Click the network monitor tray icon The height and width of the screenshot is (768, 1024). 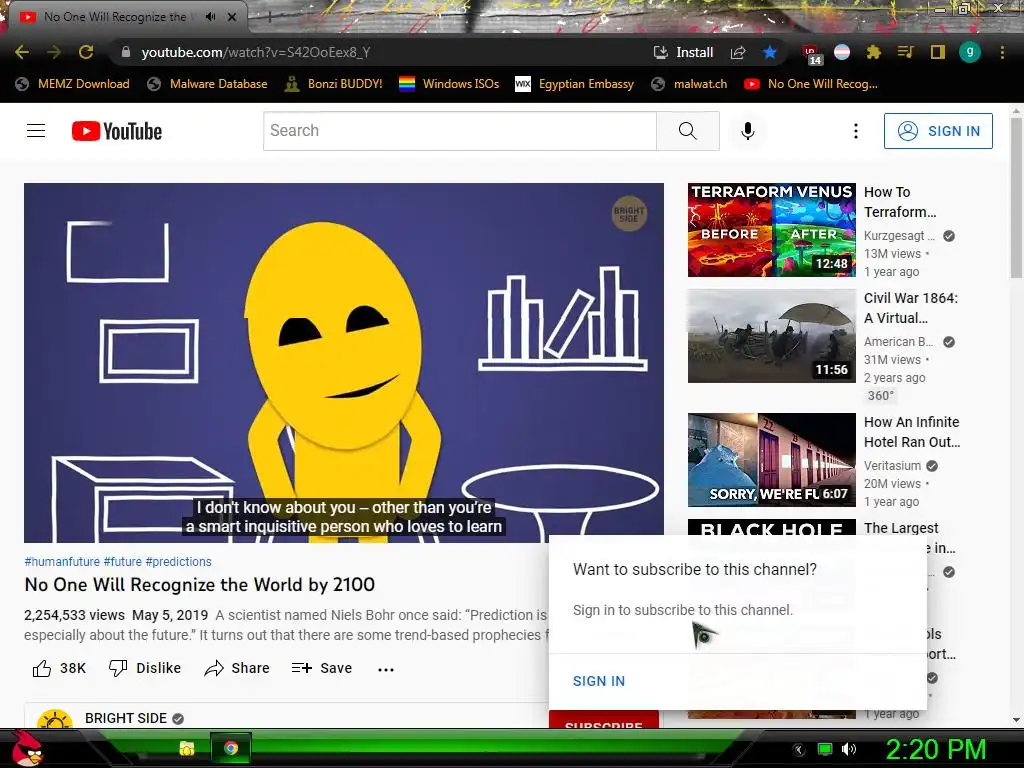[825, 749]
